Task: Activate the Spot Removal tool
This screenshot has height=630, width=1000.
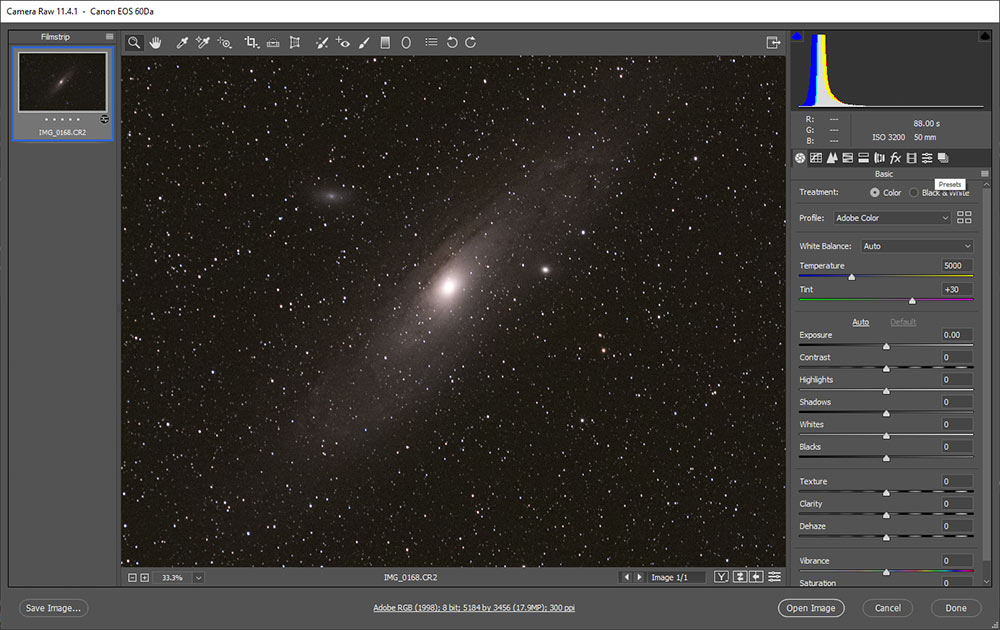Action: point(322,42)
